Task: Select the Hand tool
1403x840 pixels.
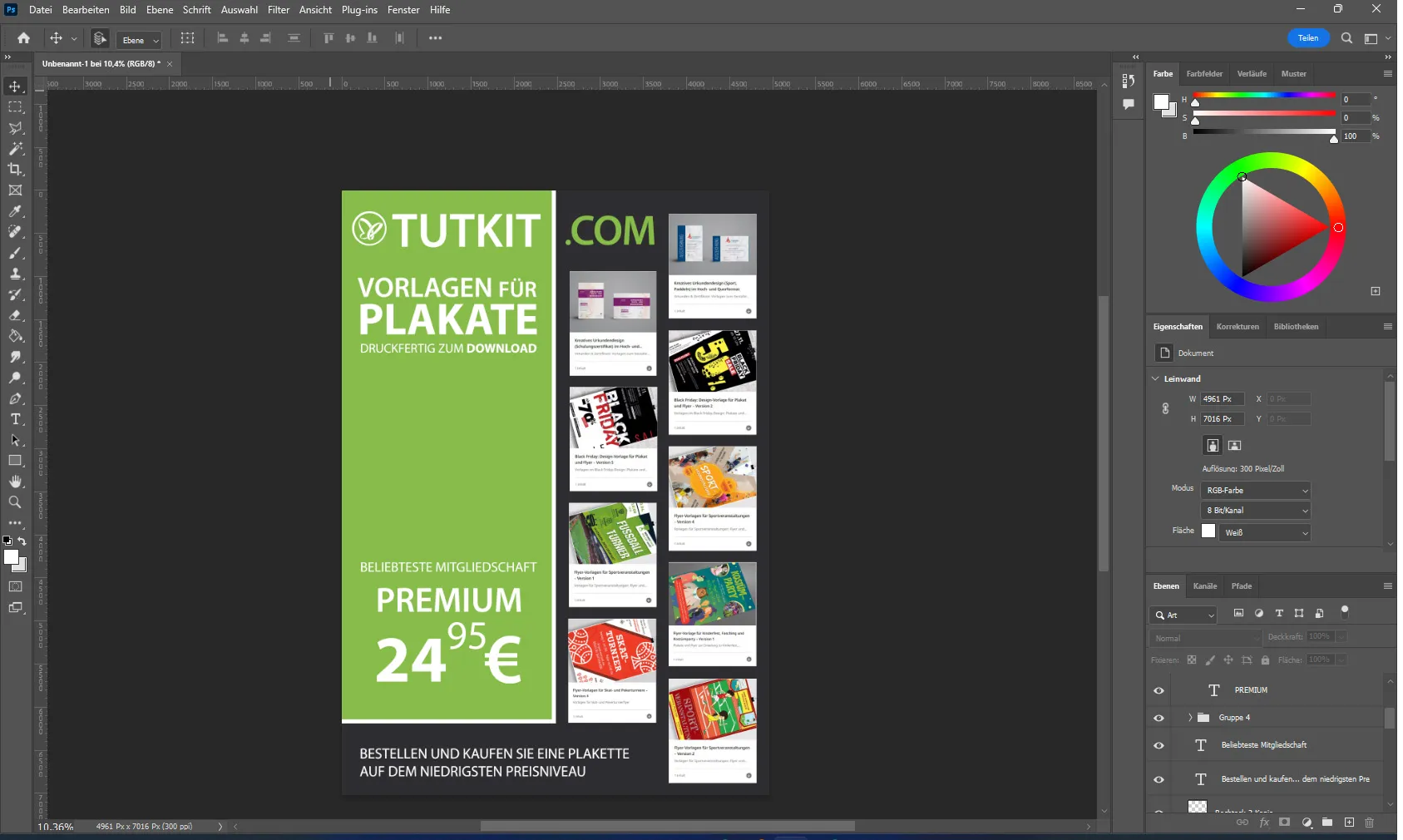Action: point(15,482)
